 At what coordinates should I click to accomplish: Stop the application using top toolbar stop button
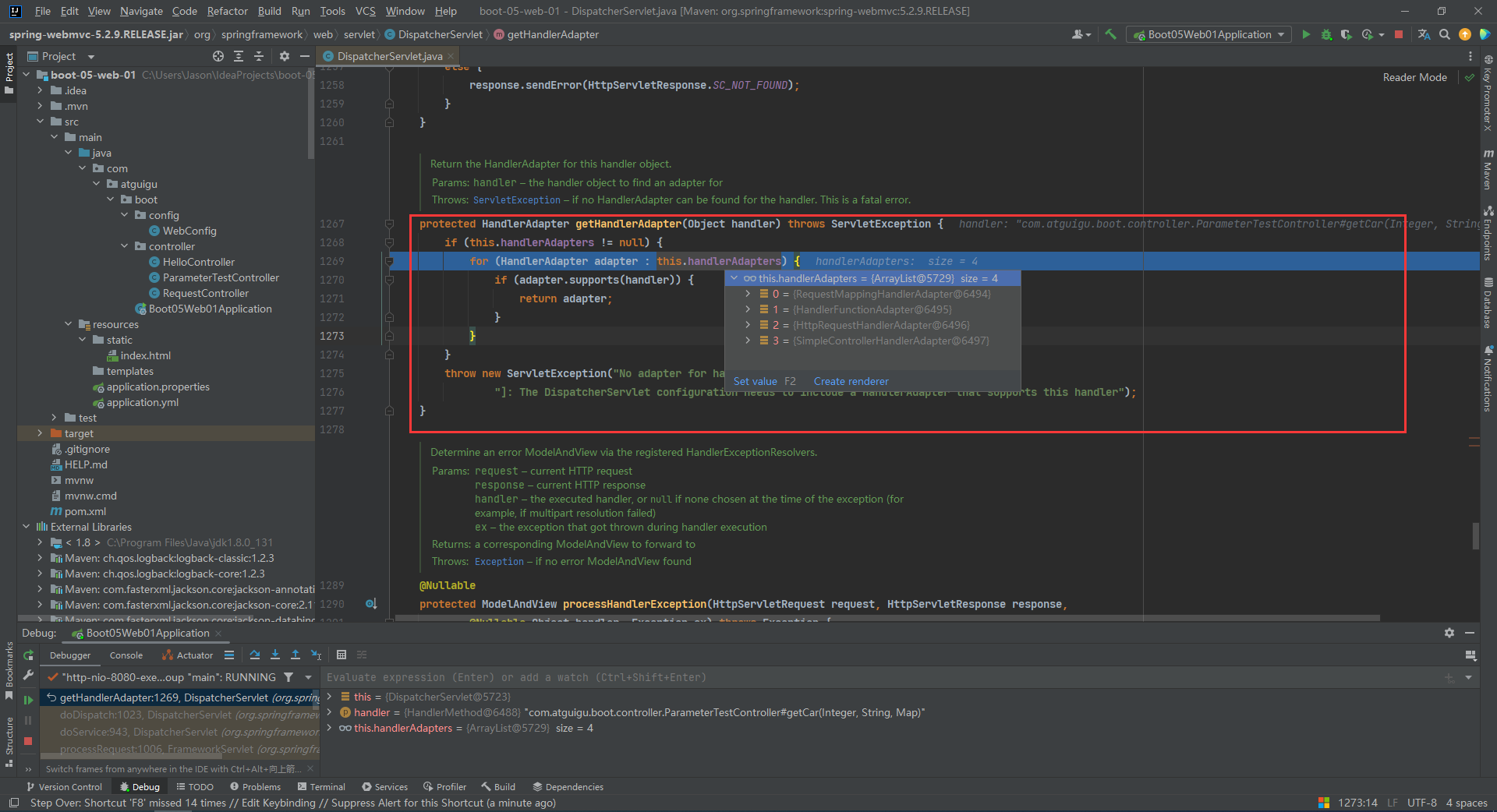[1399, 34]
